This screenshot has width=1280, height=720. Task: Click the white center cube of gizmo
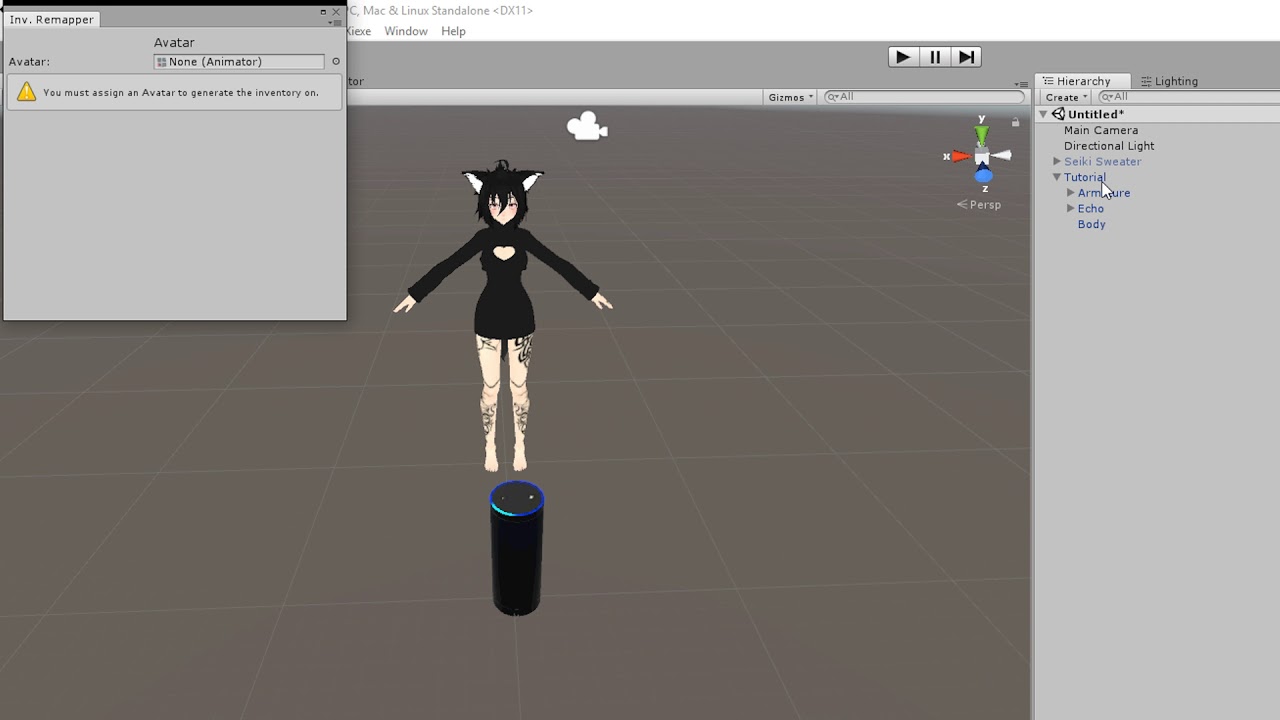(982, 157)
